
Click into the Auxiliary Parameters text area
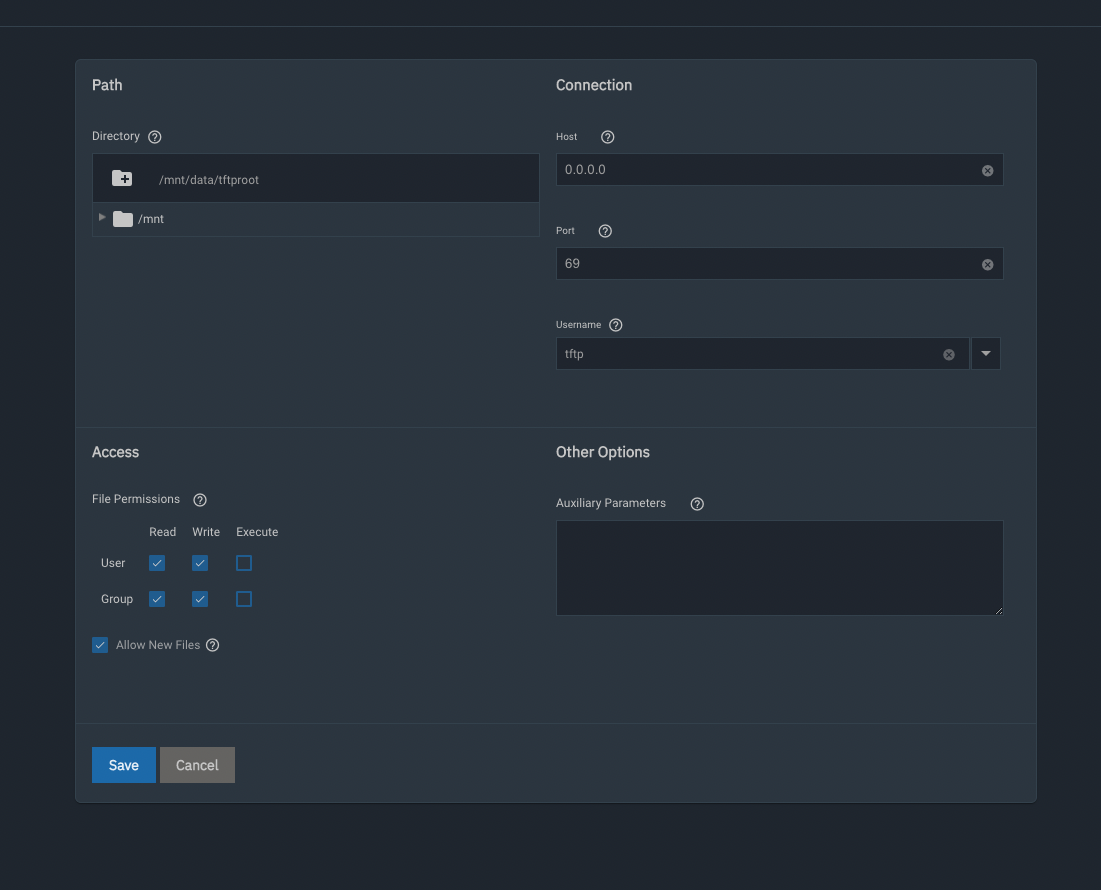[x=779, y=567]
